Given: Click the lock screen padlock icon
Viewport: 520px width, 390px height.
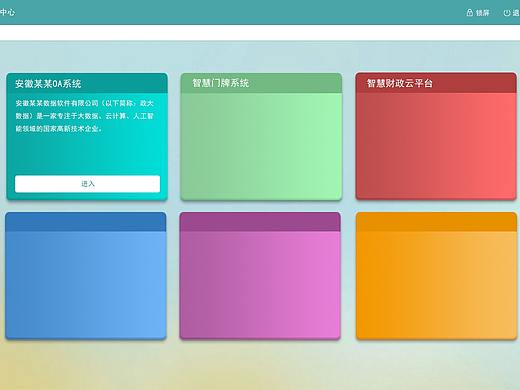Looking at the screenshot, I should pos(470,13).
